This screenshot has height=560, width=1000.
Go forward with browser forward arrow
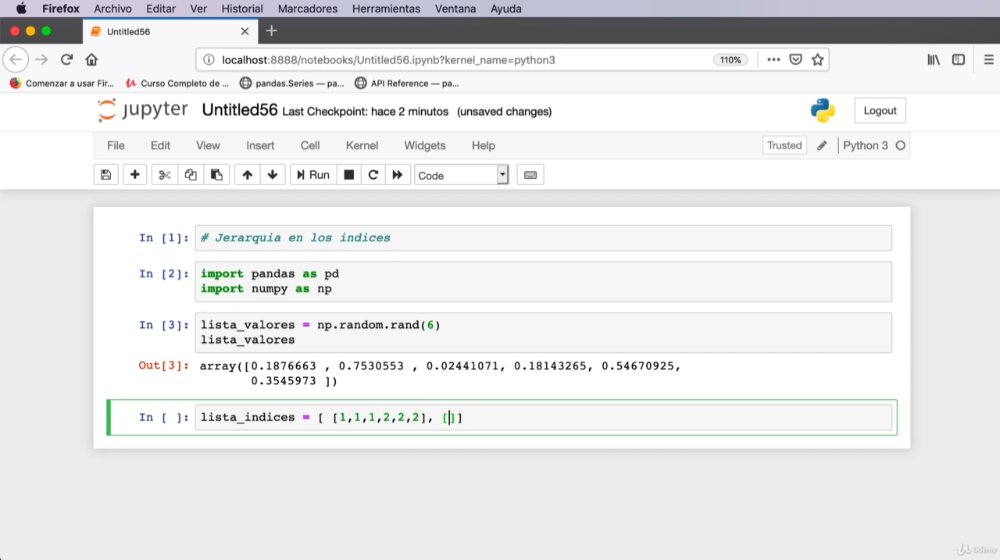coord(41,59)
